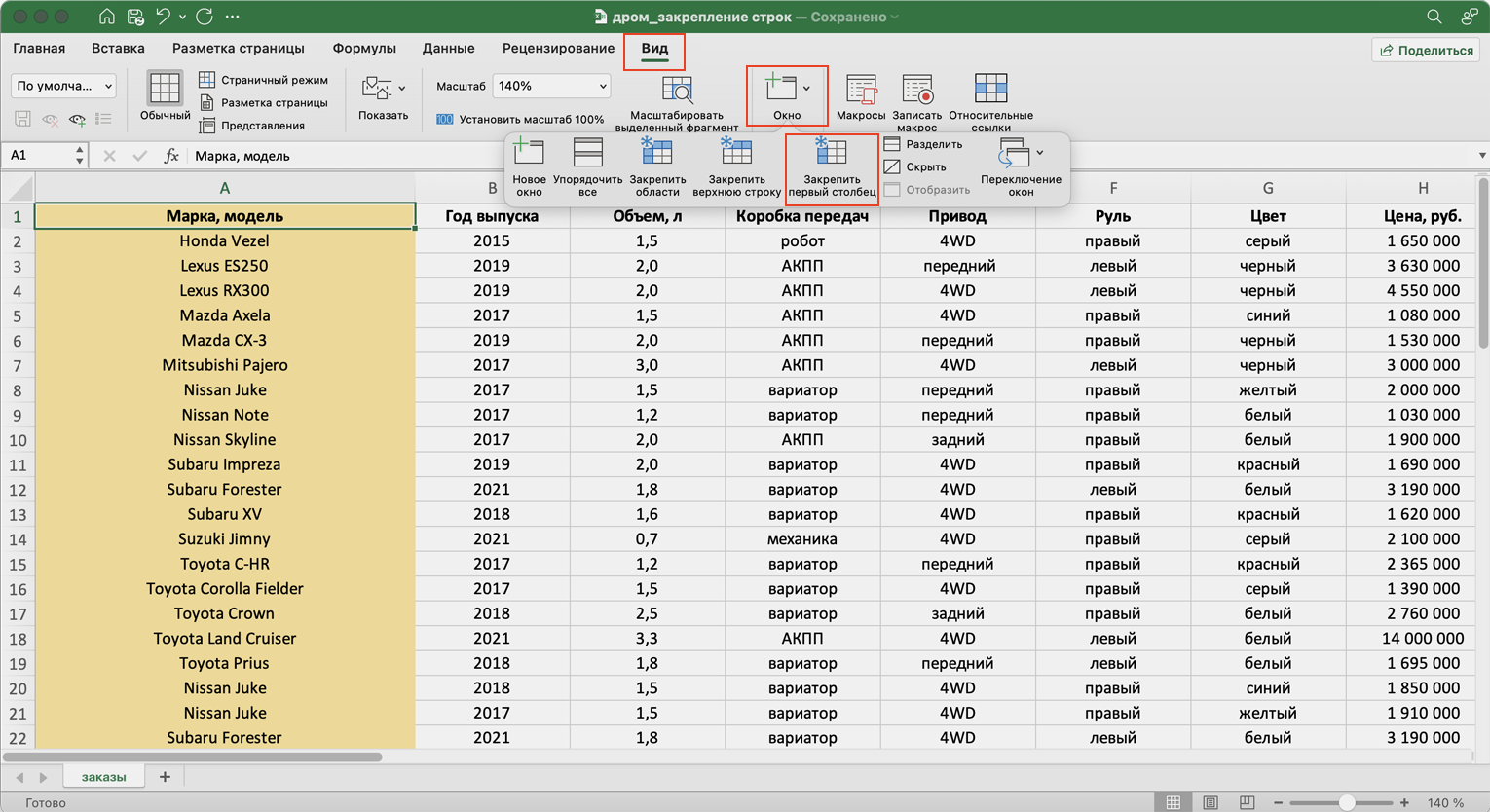
Task: Click the Поделиться share button
Action: 1426,50
